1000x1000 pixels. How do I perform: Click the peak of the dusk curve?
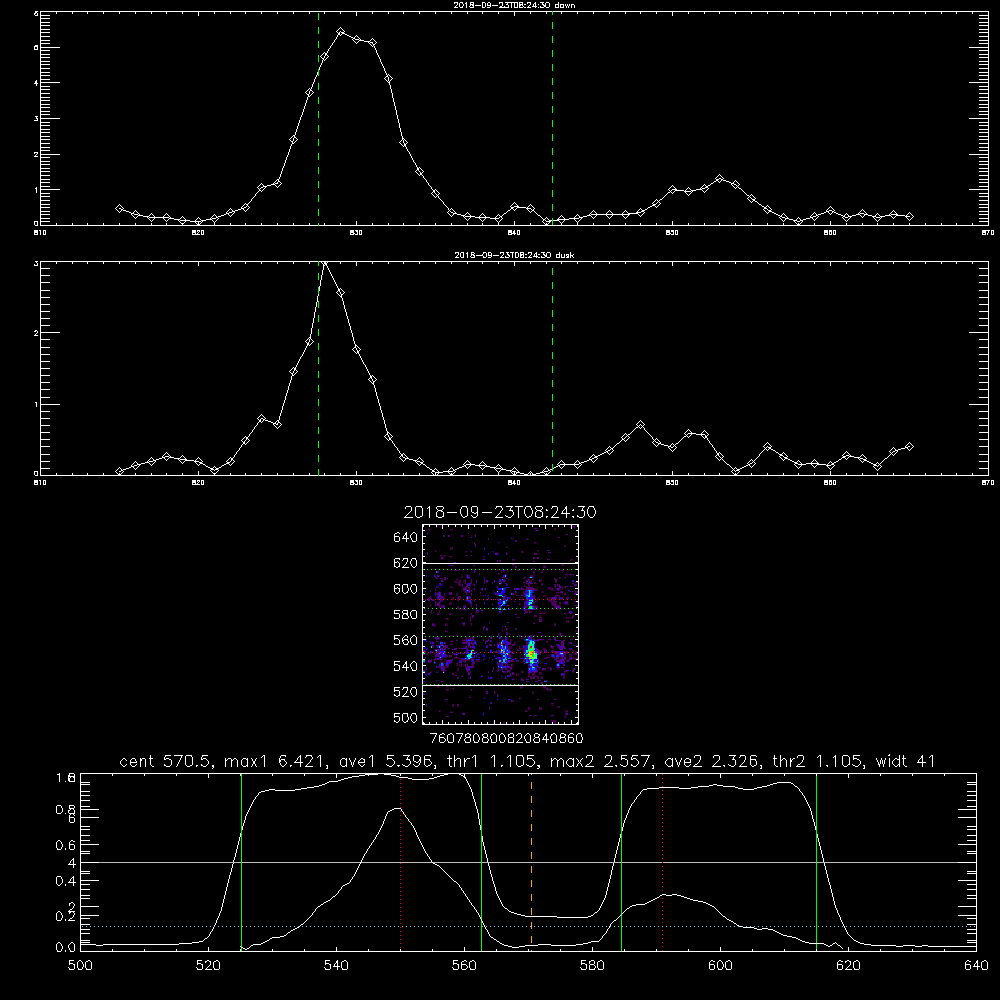pyautogui.click(x=325, y=263)
